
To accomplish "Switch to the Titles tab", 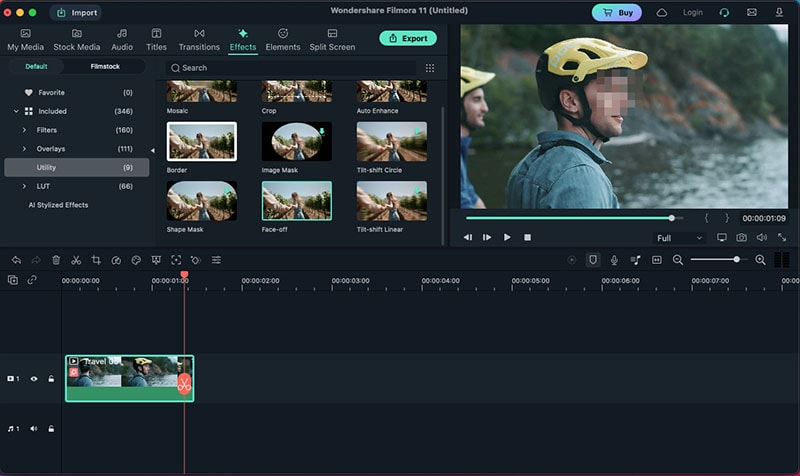I will (x=156, y=40).
